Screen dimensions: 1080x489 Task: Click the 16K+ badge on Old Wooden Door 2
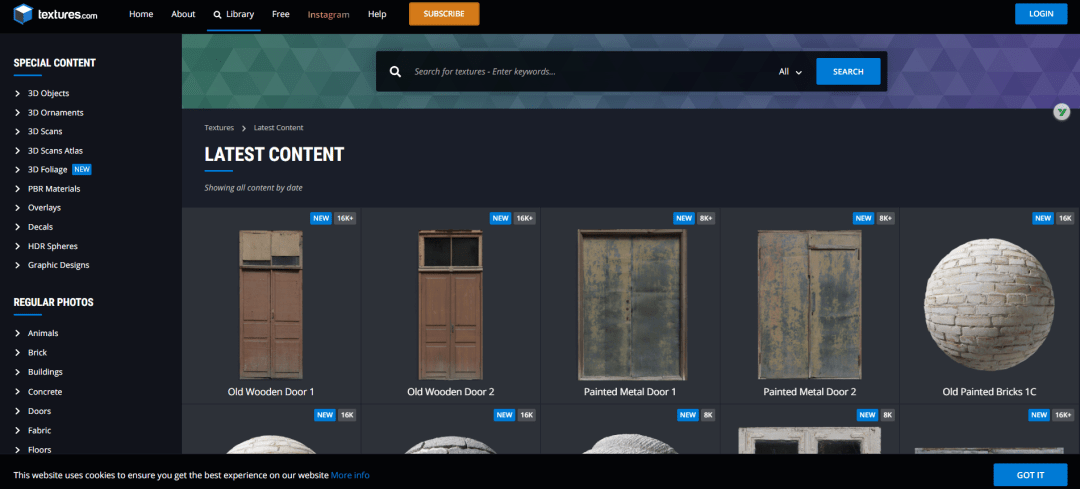[525, 218]
